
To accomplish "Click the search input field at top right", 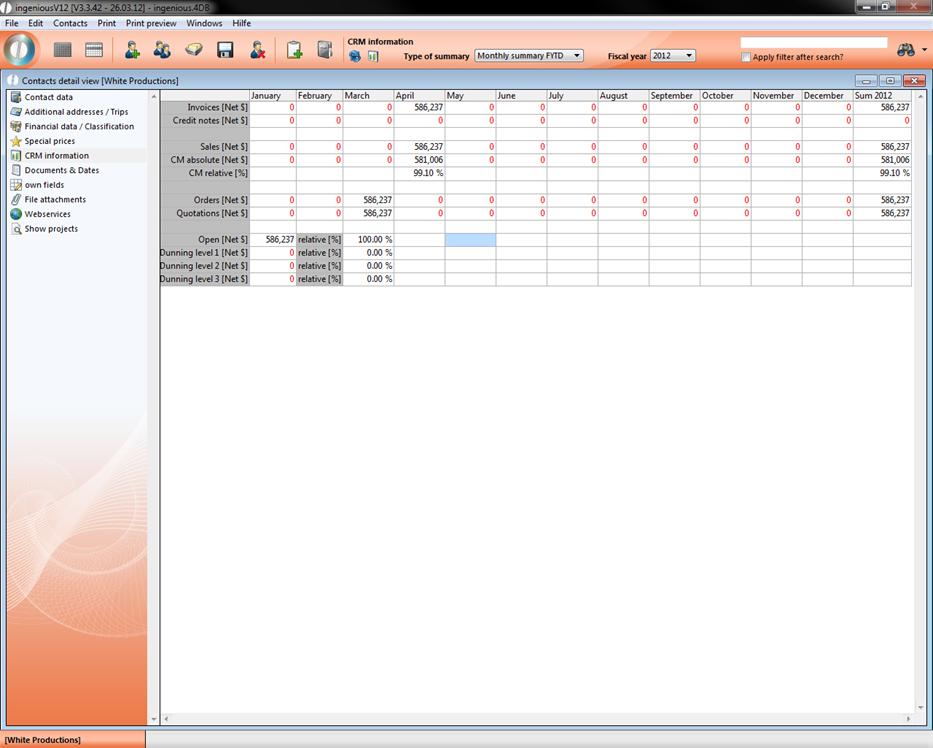I will pyautogui.click(x=813, y=43).
